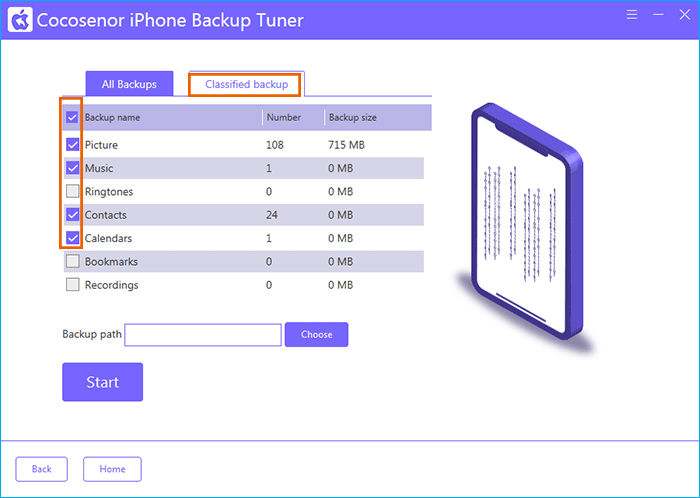The image size is (700, 498).
Task: Select the Contacts row label
Action: pos(106,215)
